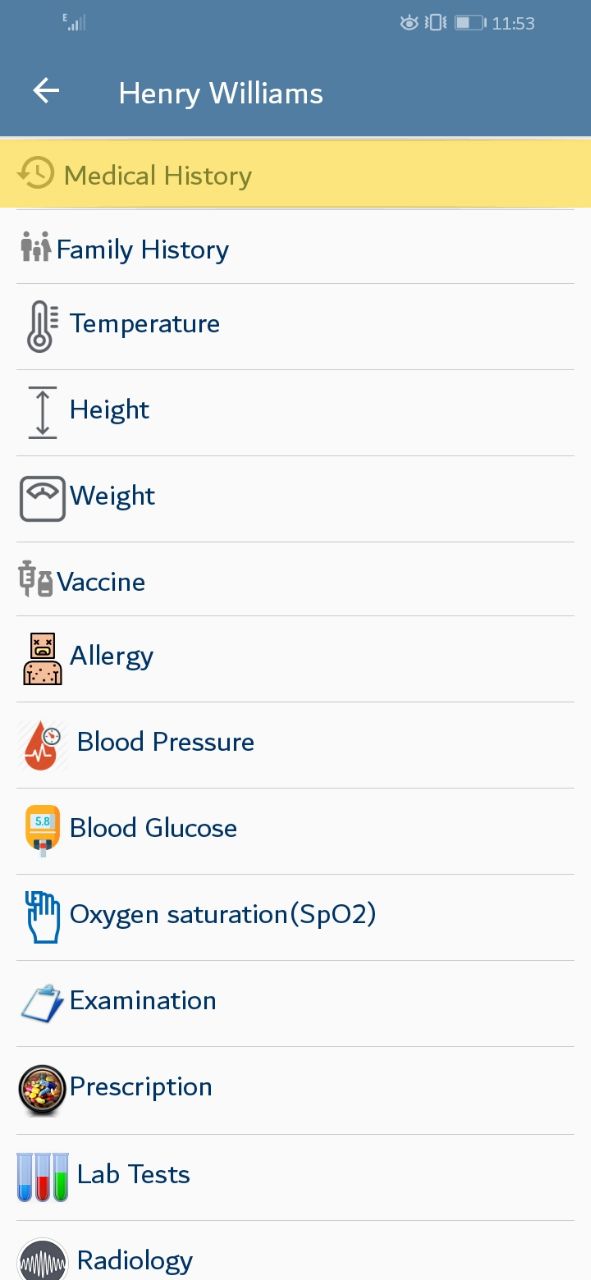Image resolution: width=591 pixels, height=1280 pixels.
Task: Tap the thermometer icon for Temperature
Action: tap(42, 326)
